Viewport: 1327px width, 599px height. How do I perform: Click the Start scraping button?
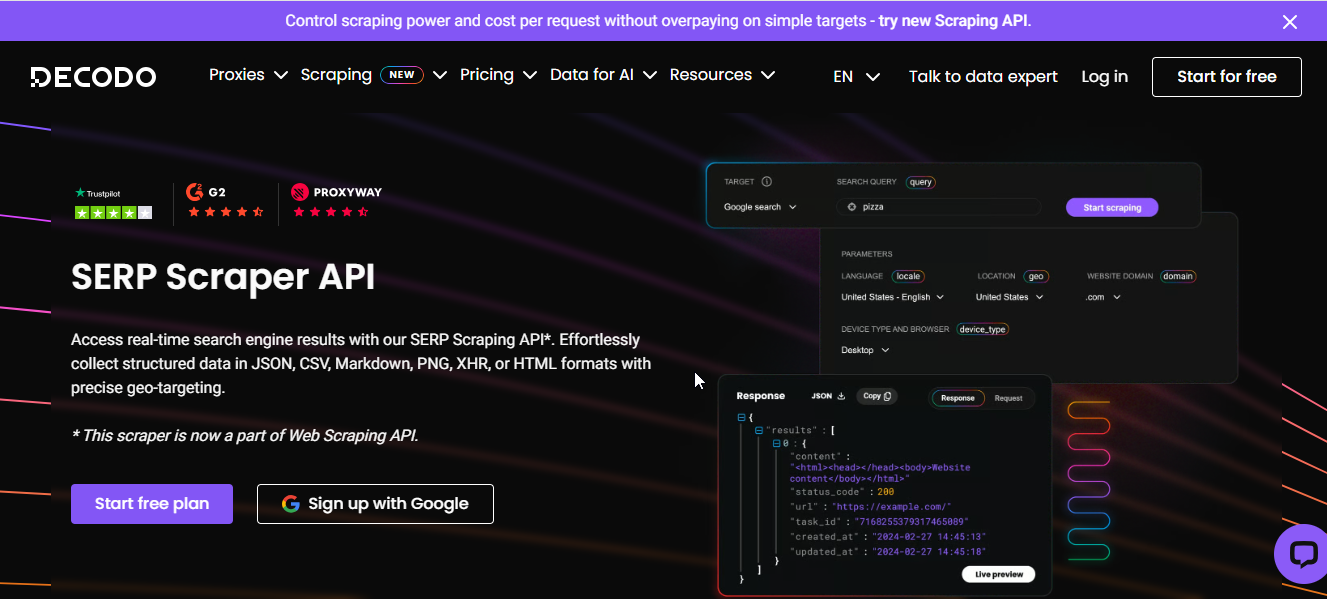coord(1111,207)
